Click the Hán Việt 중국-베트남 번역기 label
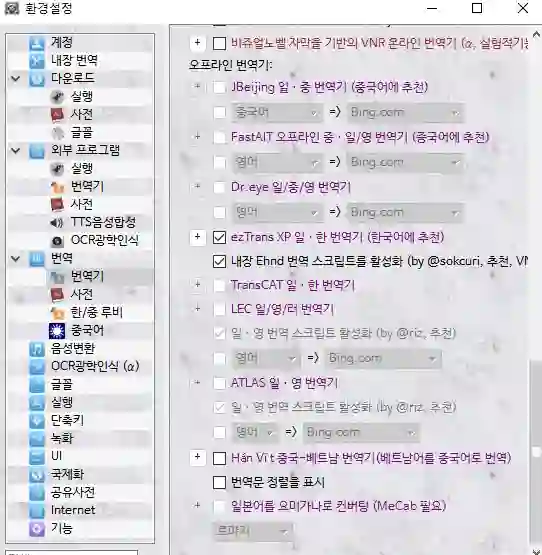This screenshot has height=555, width=542. 371,458
